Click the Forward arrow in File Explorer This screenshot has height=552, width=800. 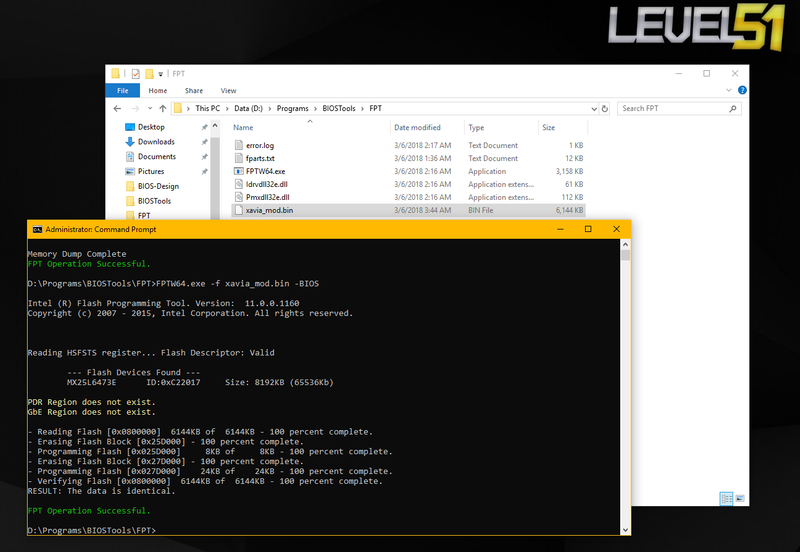(x=135, y=108)
